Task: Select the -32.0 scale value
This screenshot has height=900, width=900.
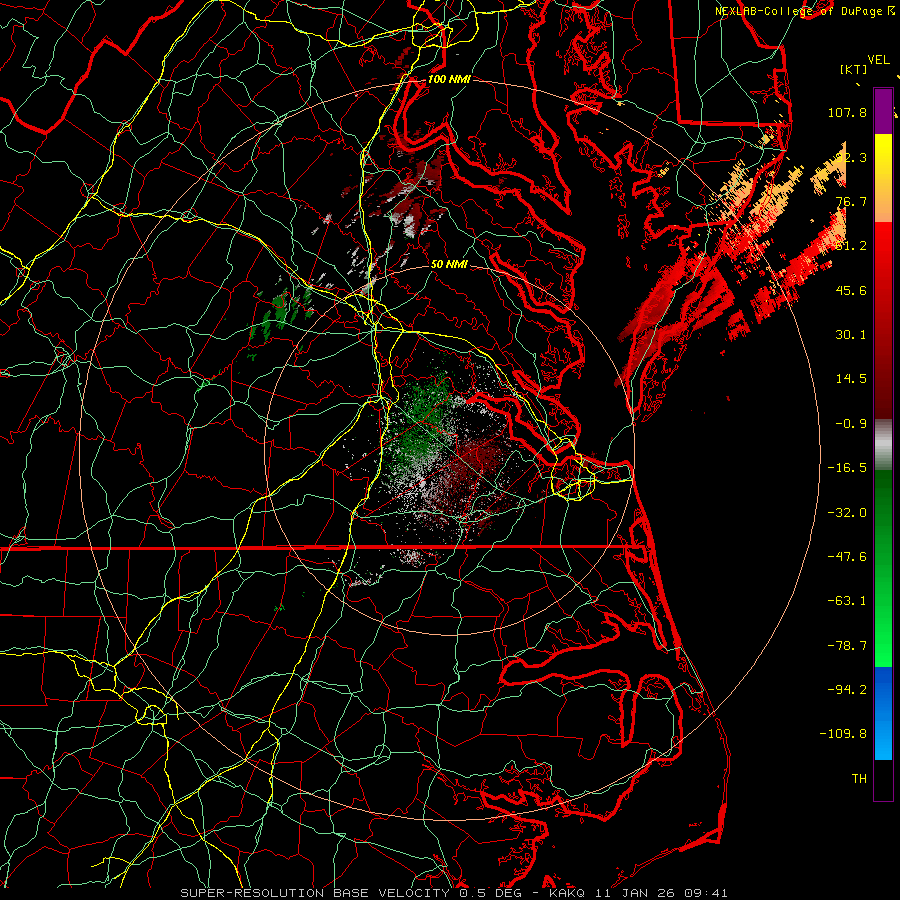Action: [847, 513]
